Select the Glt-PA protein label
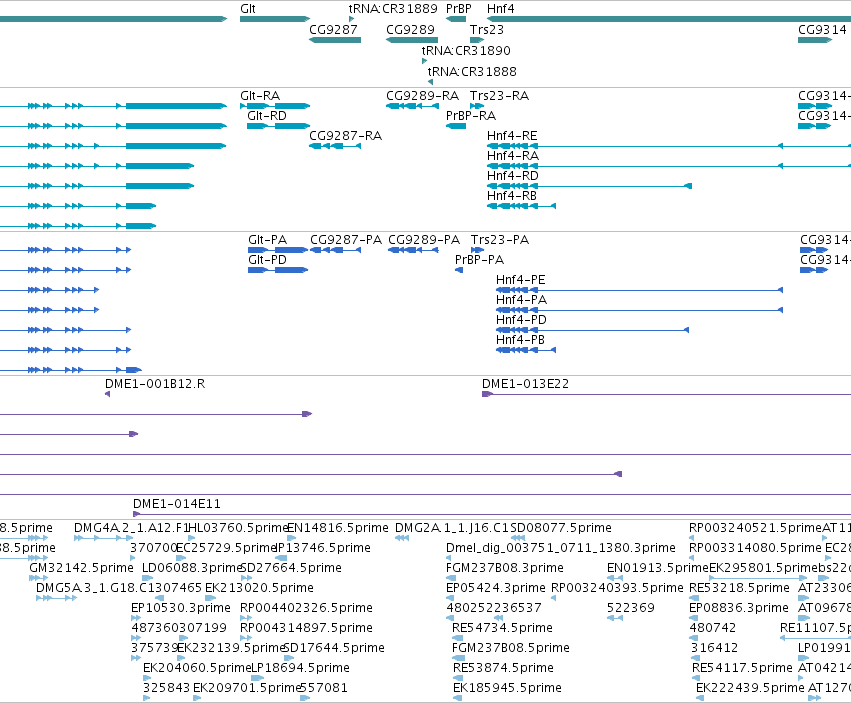851x703 pixels. tap(268, 239)
